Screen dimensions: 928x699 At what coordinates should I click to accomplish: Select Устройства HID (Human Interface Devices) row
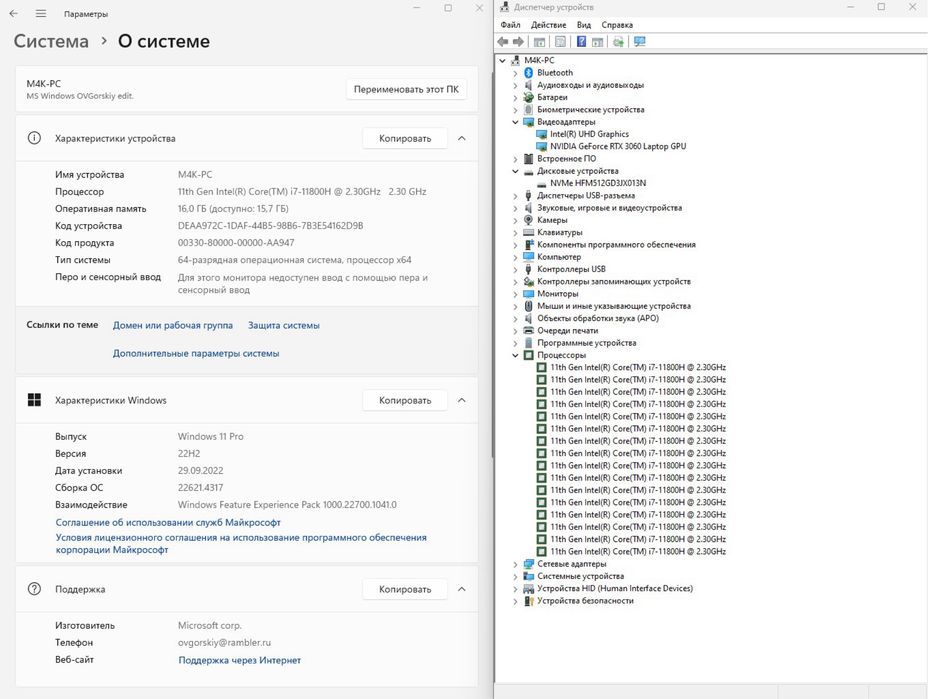[x=615, y=588]
